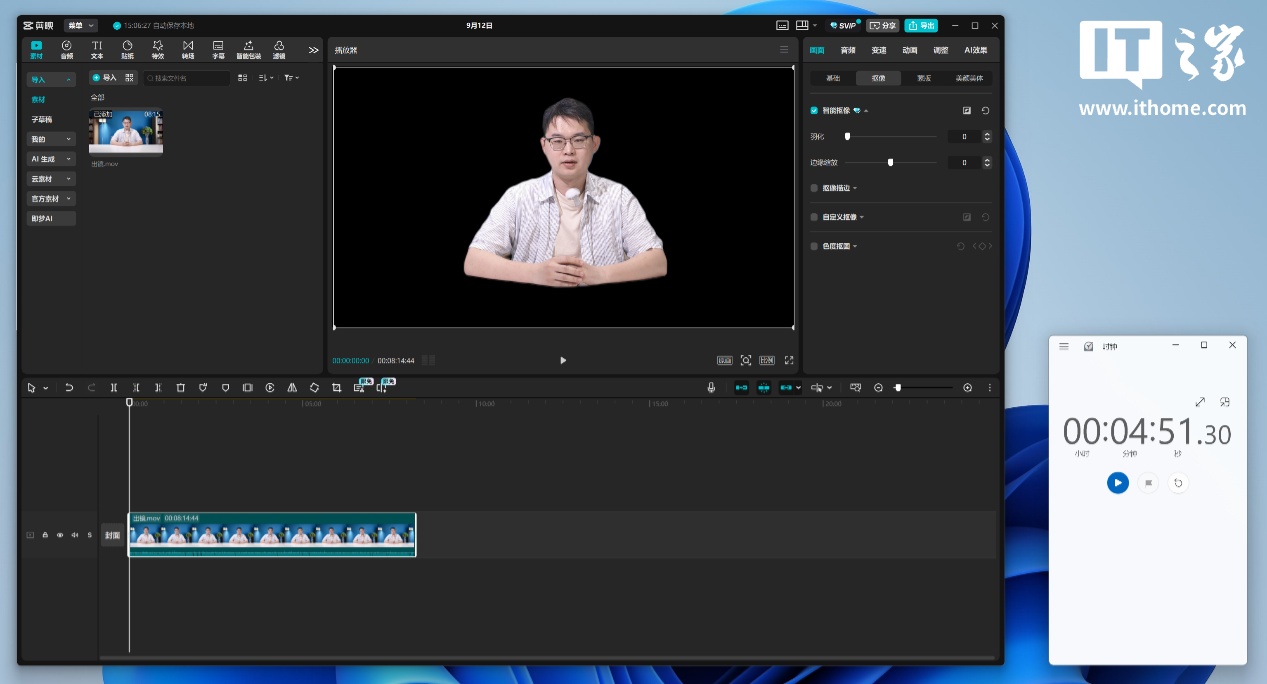Open the 贴纸 (Stickers) panel icon

coord(127,49)
